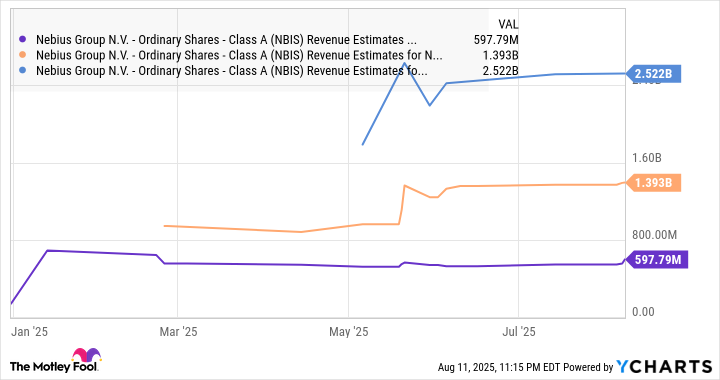Click the Motley Fool jester hat logo
720x380 pixels.
(x=86, y=355)
